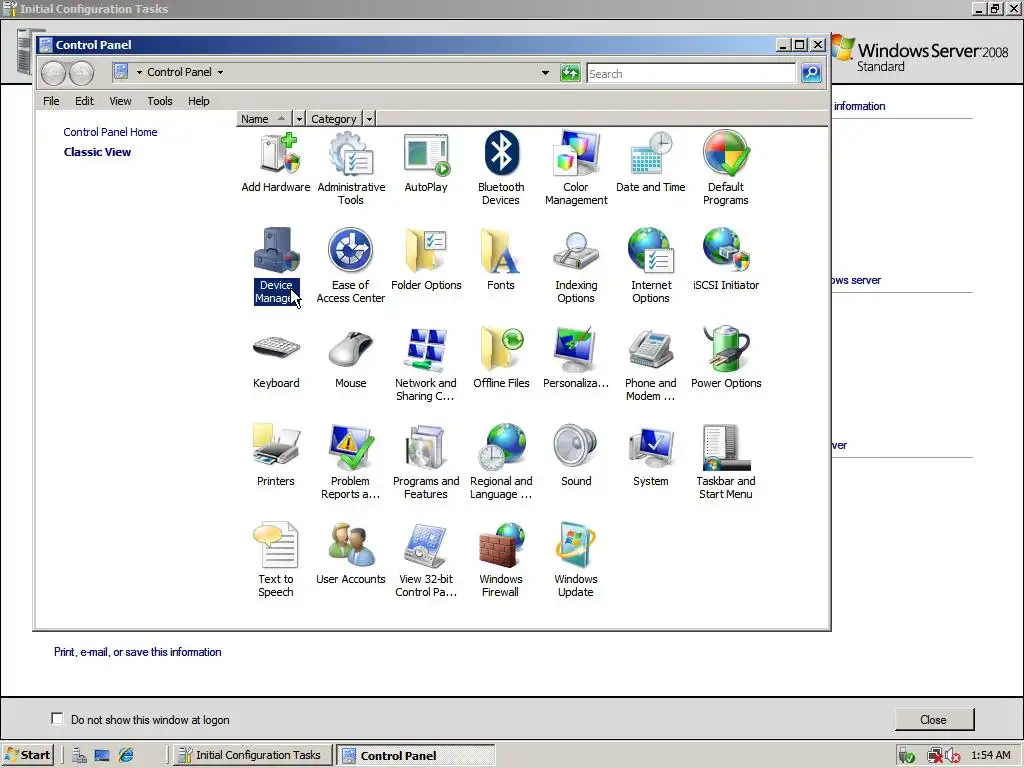Open the address bar history dropdown

click(545, 72)
